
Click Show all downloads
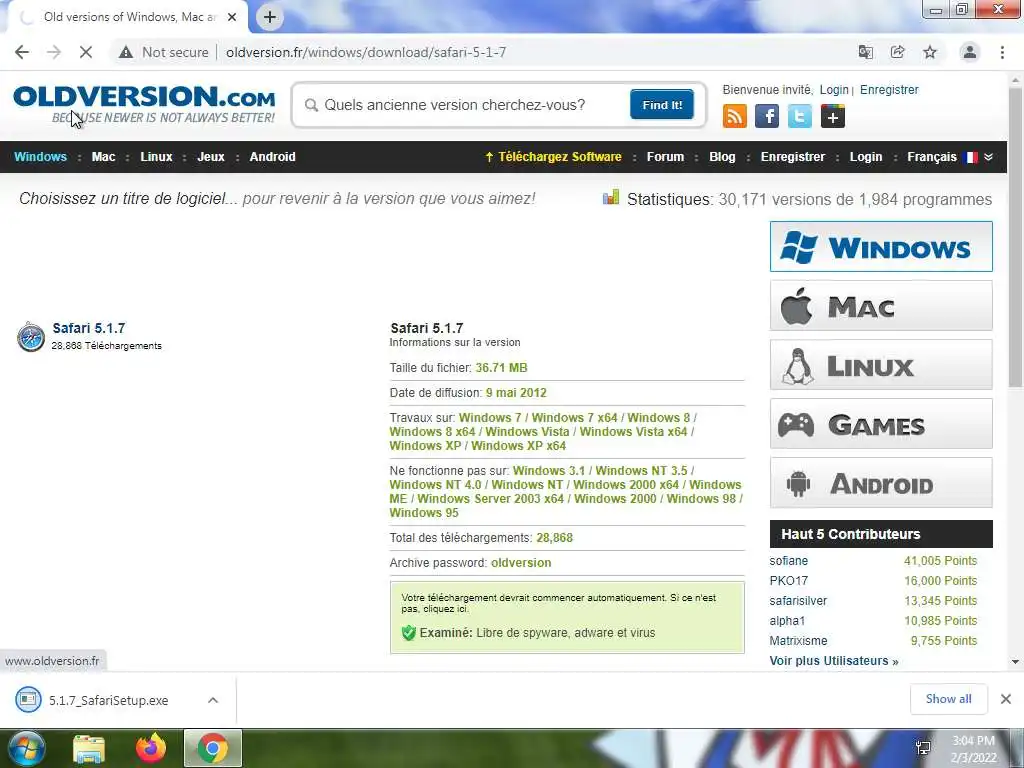pyautogui.click(x=948, y=699)
